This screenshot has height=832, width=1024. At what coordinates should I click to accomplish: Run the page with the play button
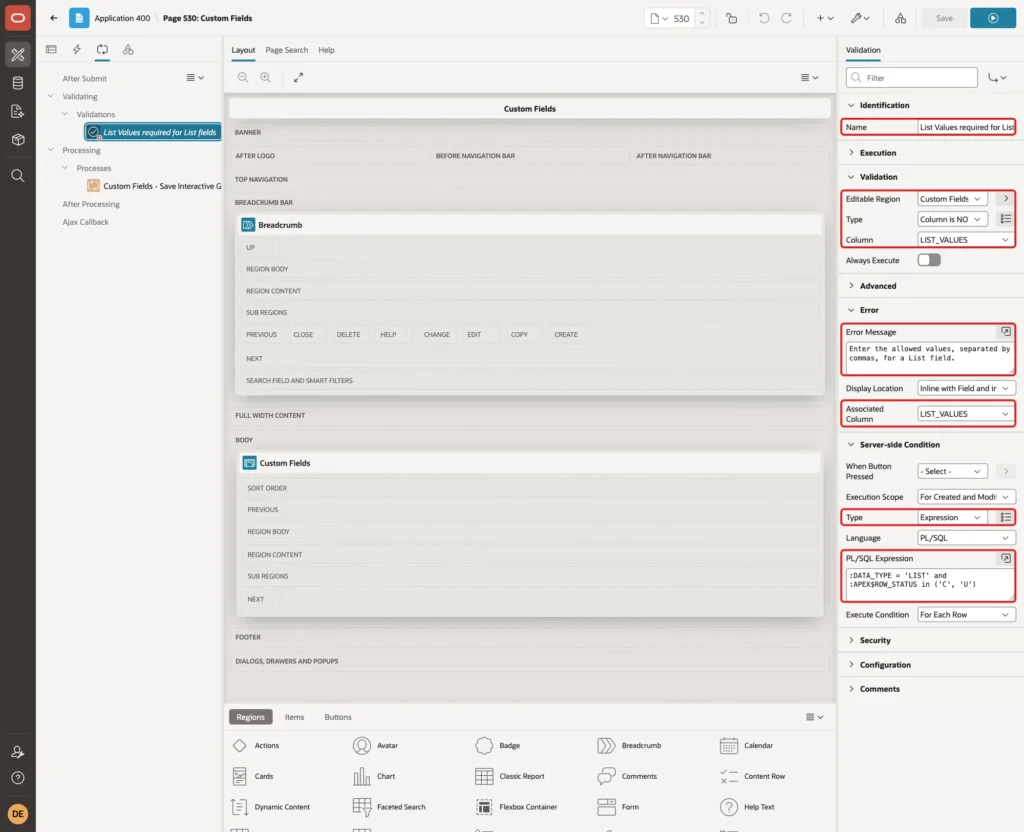click(x=993, y=18)
